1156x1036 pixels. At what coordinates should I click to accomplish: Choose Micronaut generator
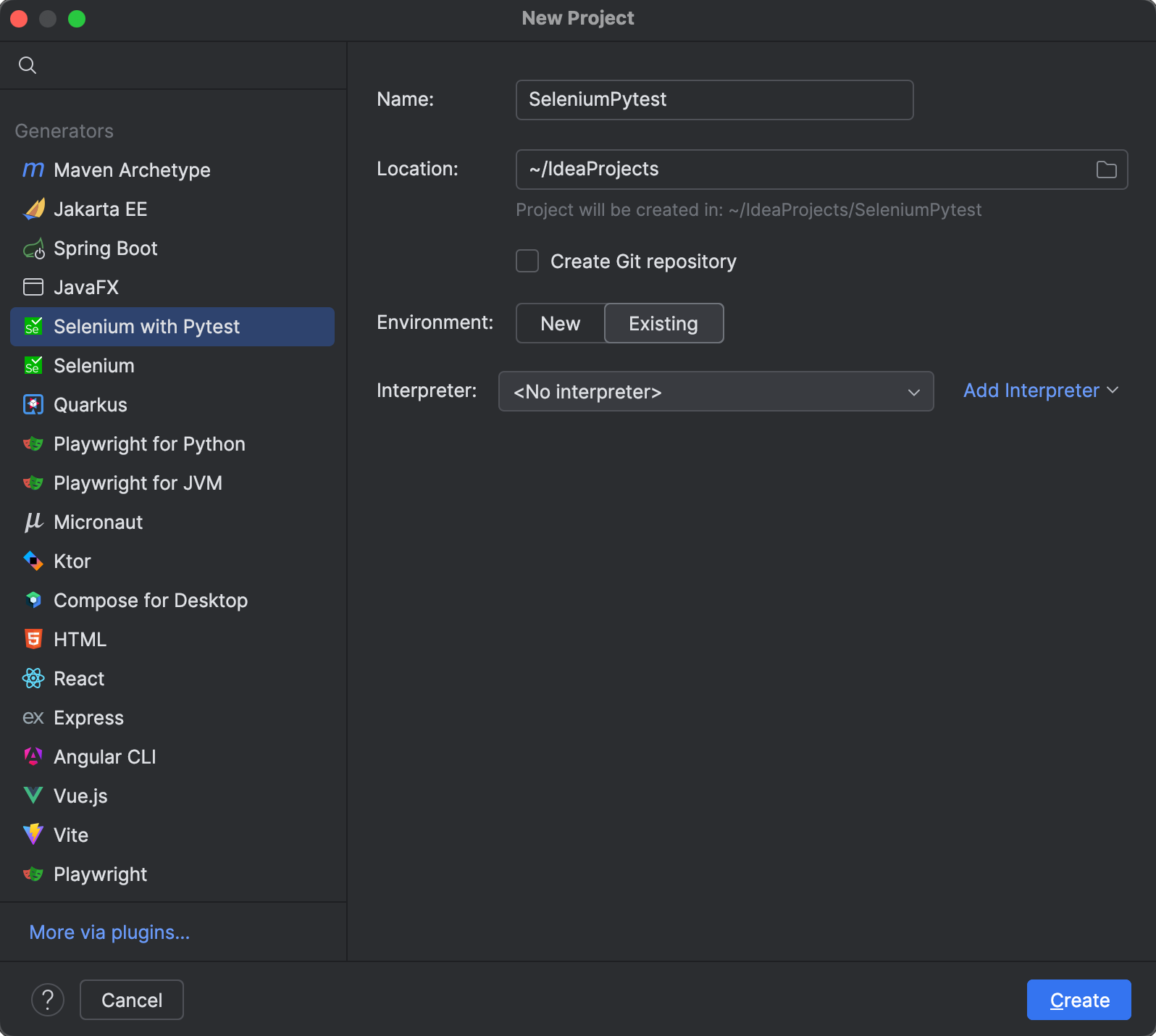(172, 522)
